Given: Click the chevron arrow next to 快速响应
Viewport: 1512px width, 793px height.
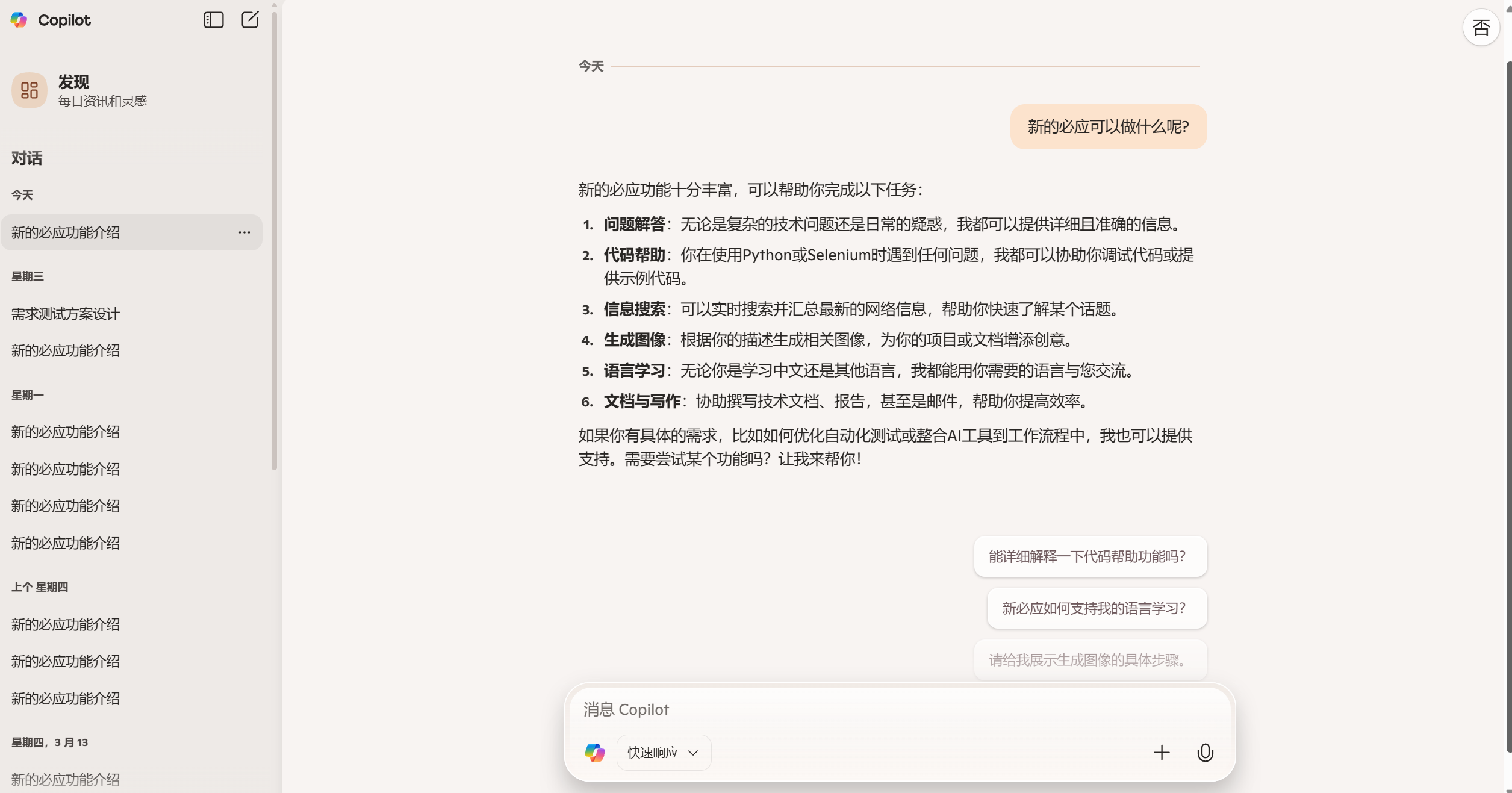Looking at the screenshot, I should click(693, 753).
